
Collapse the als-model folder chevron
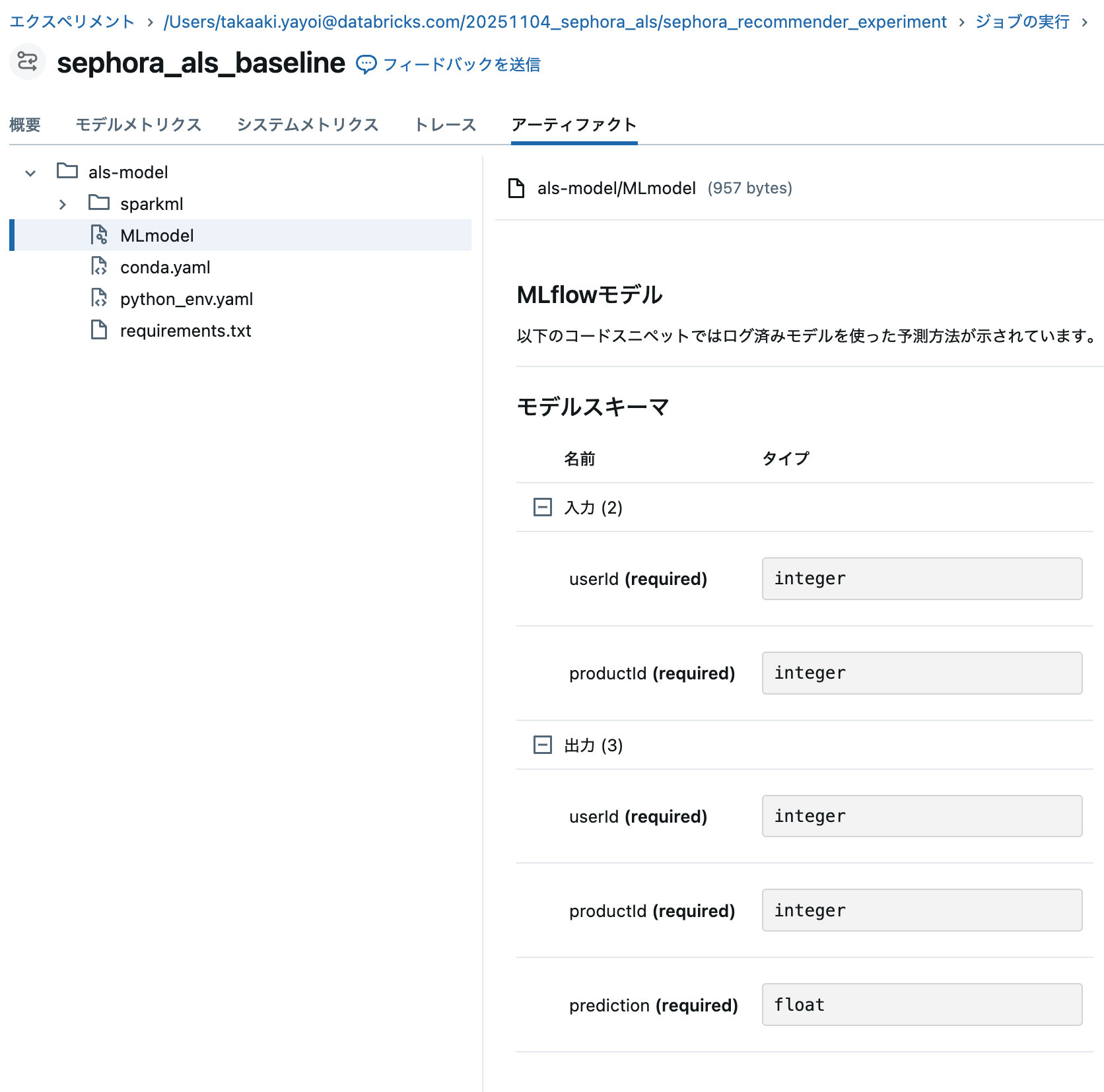[x=30, y=173]
